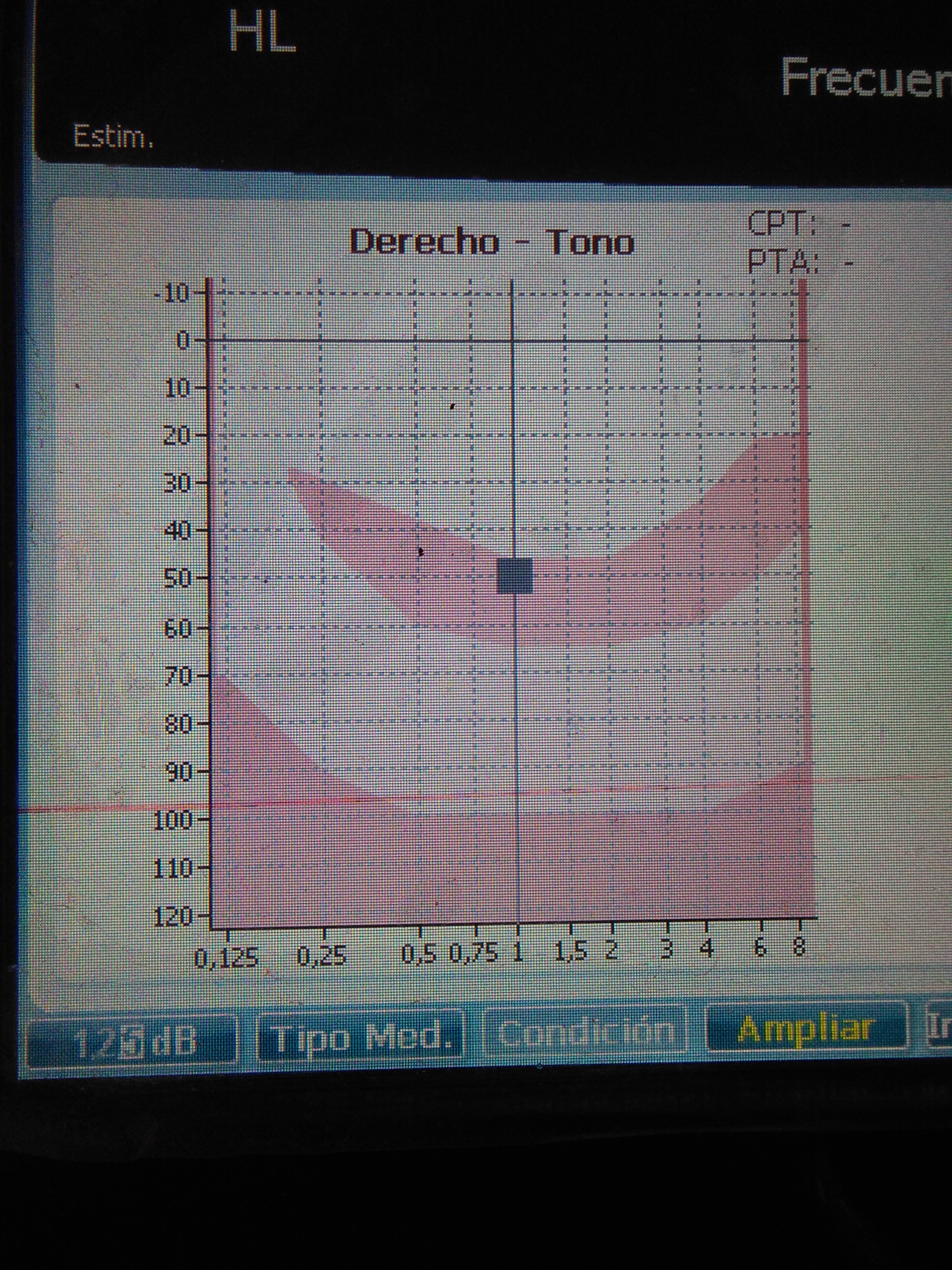Tap the 1,5 frequency axis label
Image resolution: width=952 pixels, height=1270 pixels.
pyautogui.click(x=572, y=952)
